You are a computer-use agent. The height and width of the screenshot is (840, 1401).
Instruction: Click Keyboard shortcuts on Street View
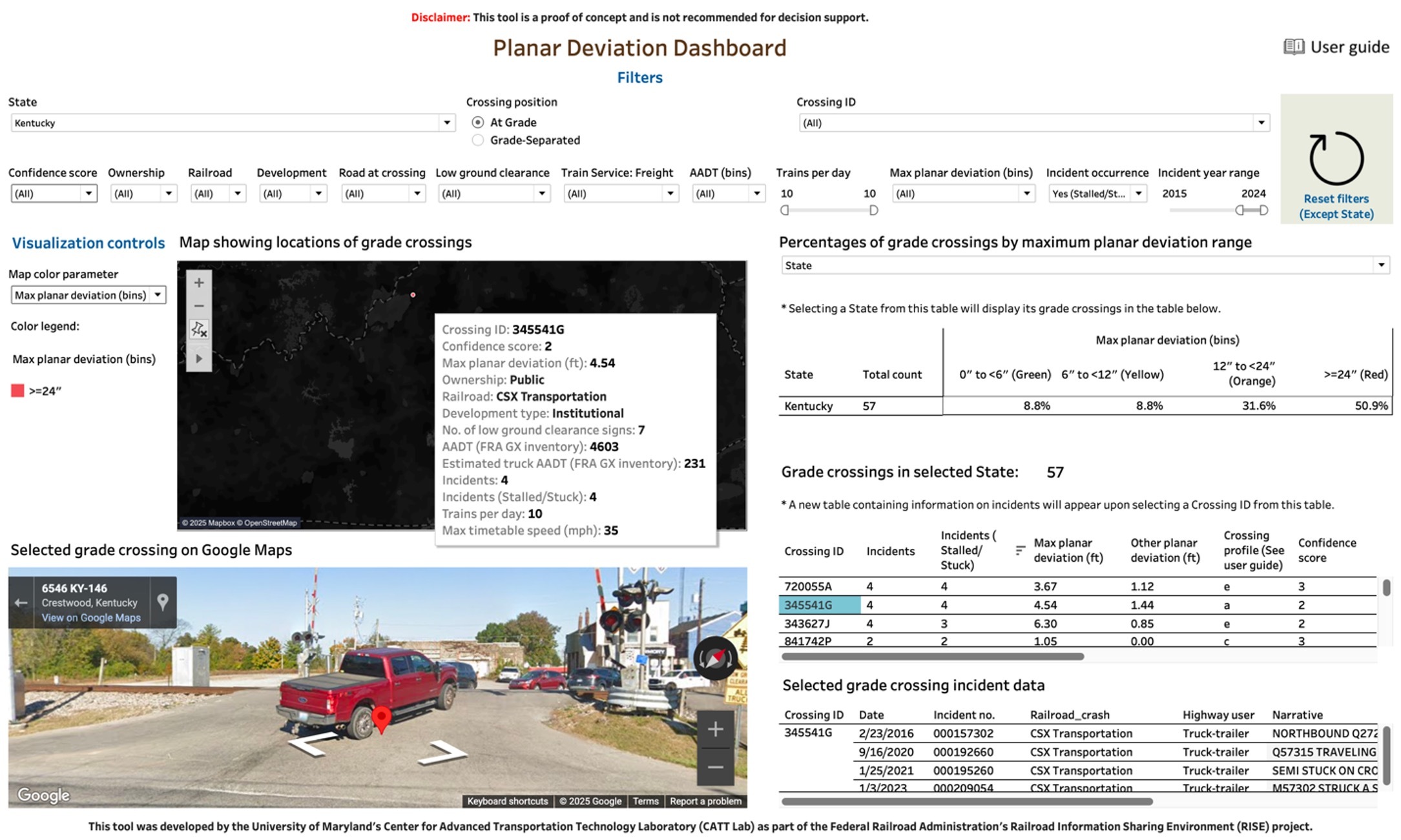pos(507,801)
